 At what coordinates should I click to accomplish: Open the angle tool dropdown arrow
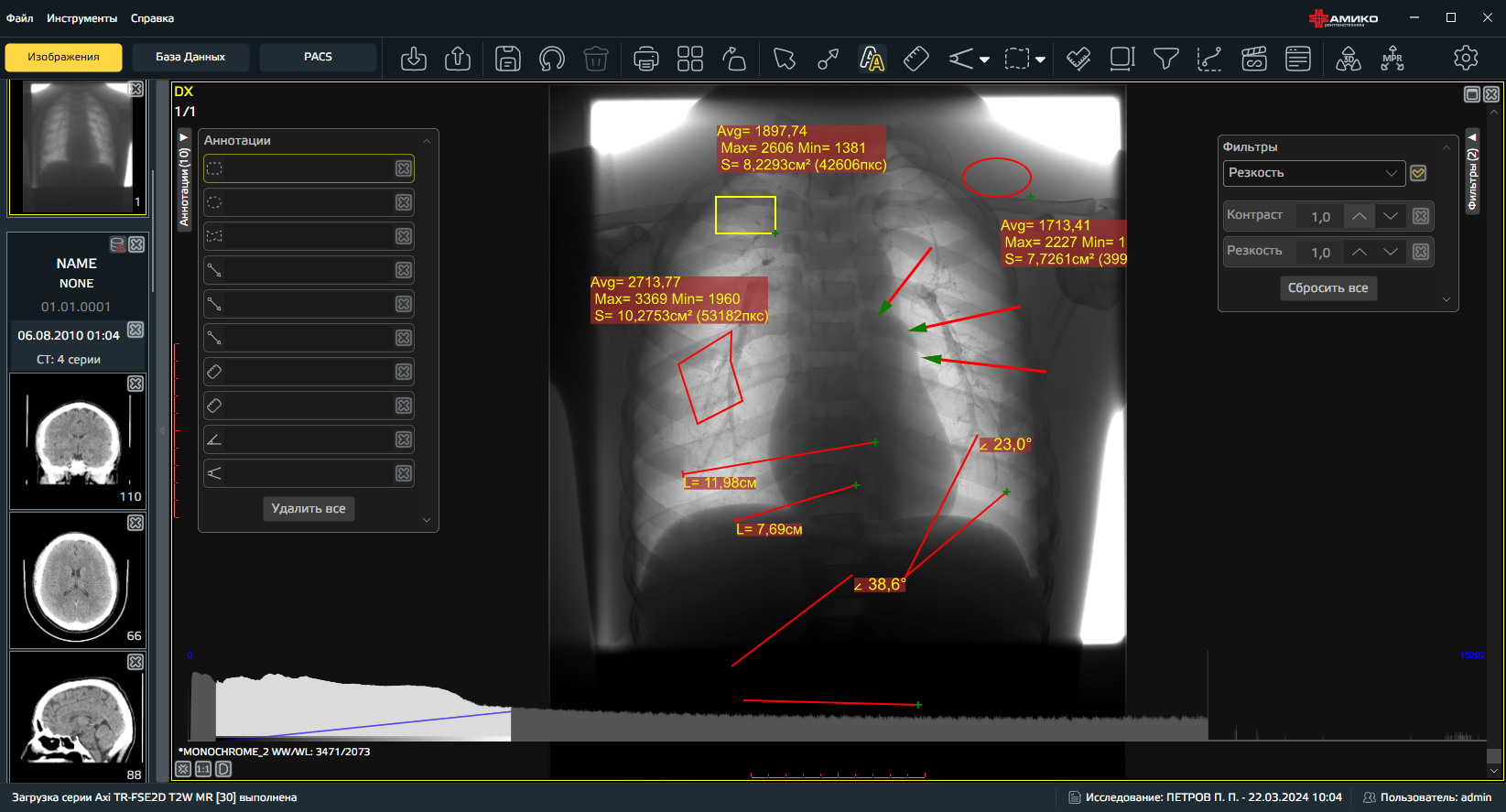coord(984,60)
